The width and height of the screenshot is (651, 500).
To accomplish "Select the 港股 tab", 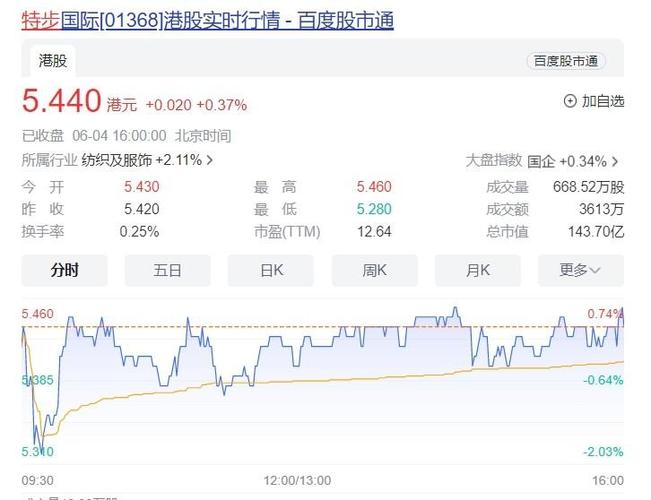I will coord(53,61).
